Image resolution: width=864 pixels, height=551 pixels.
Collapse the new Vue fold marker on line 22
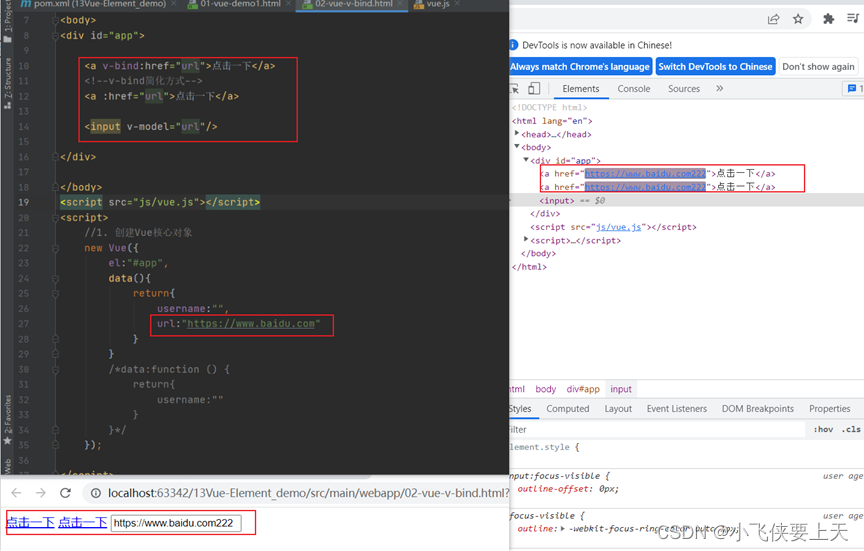click(55, 249)
